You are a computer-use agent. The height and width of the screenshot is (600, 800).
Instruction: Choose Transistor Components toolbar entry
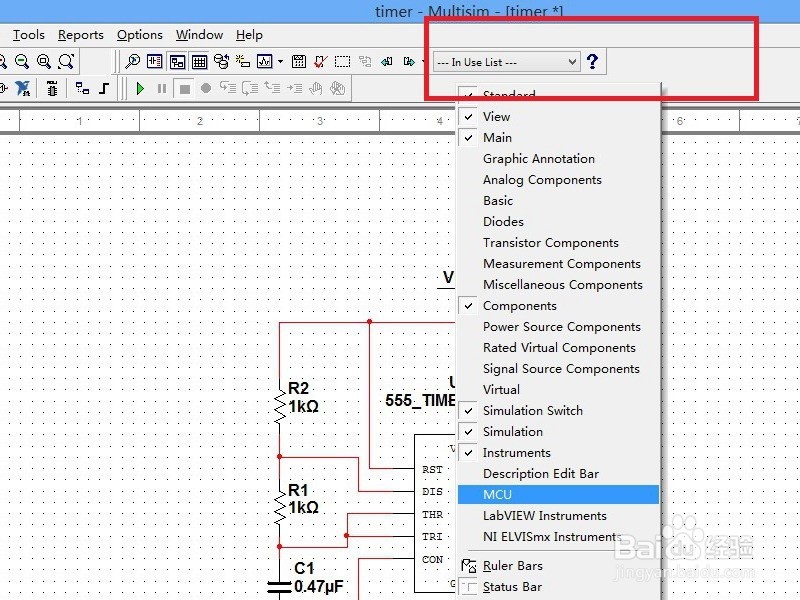[558, 243]
